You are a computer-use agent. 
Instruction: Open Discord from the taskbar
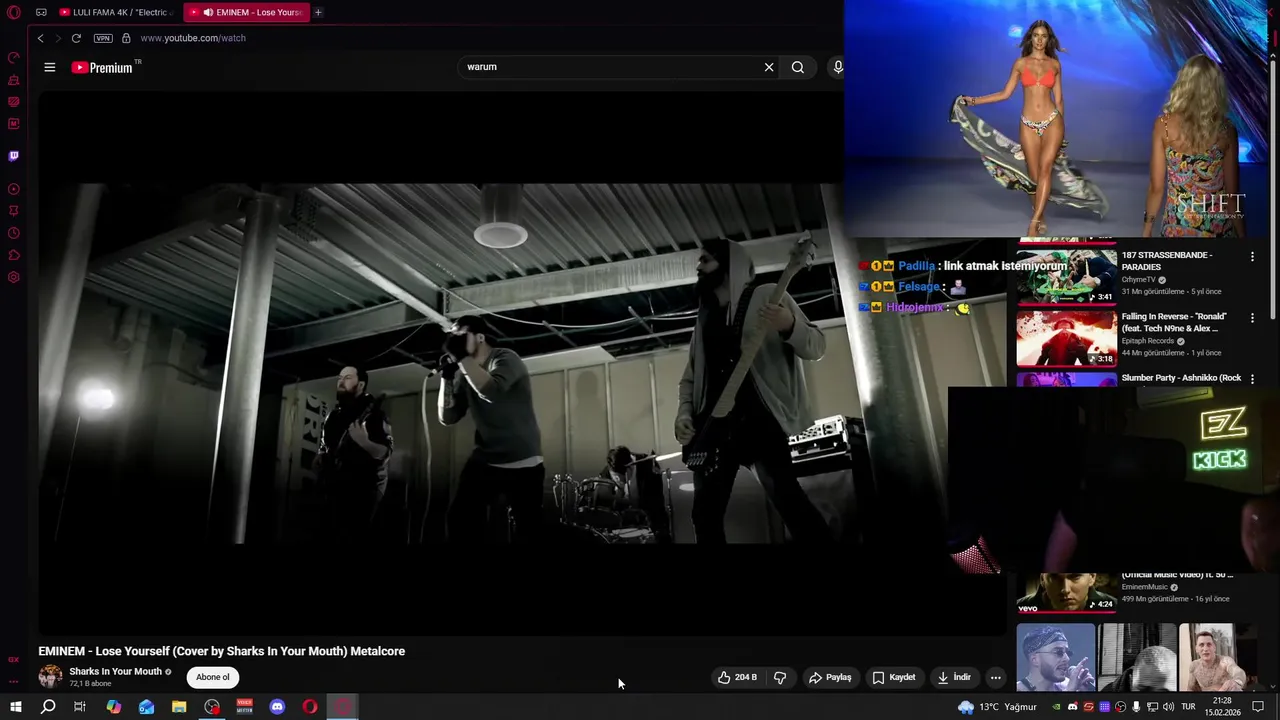[x=277, y=707]
